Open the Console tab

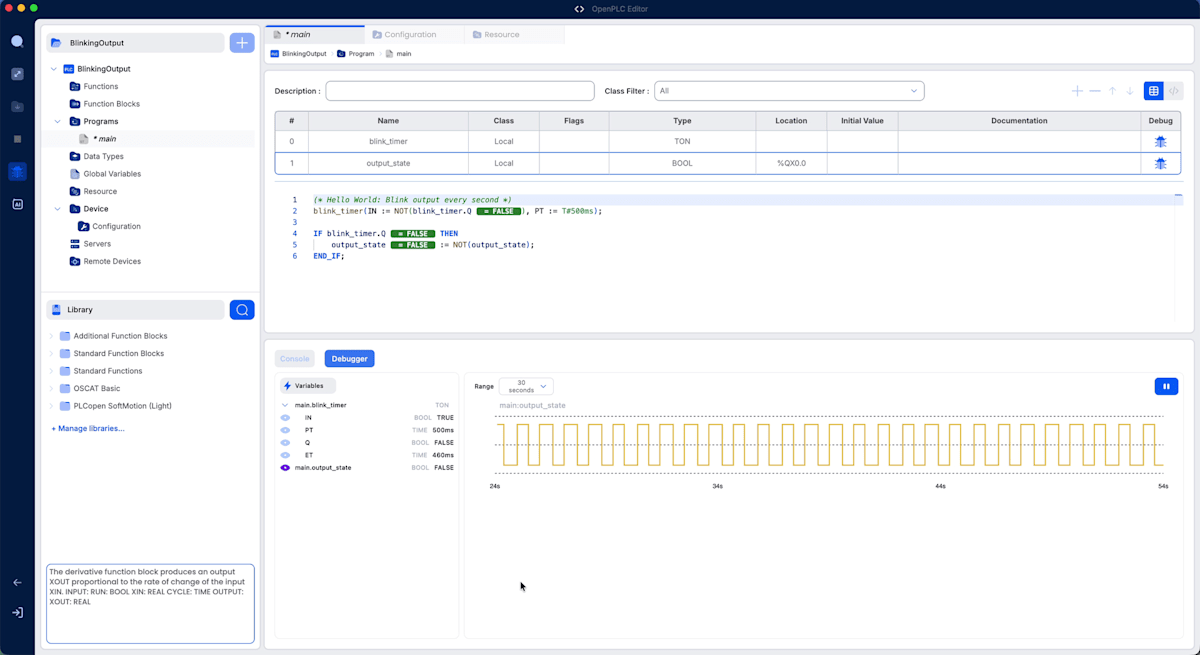(295, 359)
